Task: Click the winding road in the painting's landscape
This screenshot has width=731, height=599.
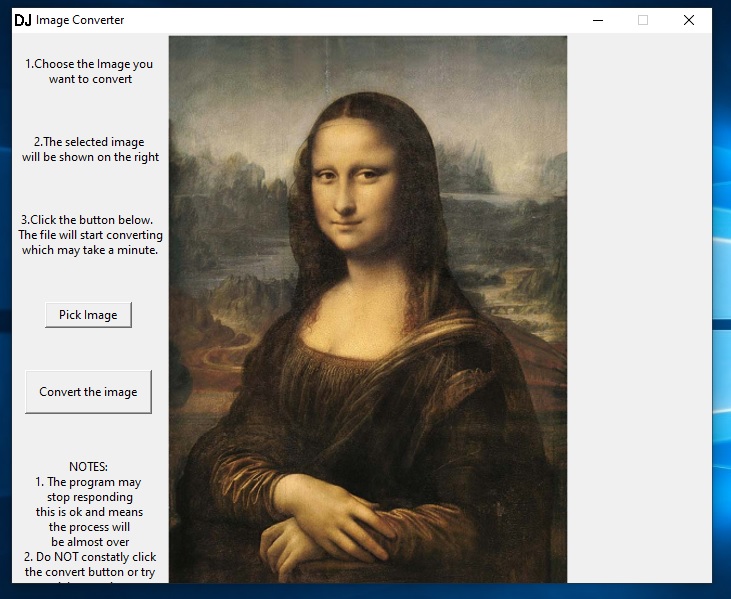Action: coord(215,350)
